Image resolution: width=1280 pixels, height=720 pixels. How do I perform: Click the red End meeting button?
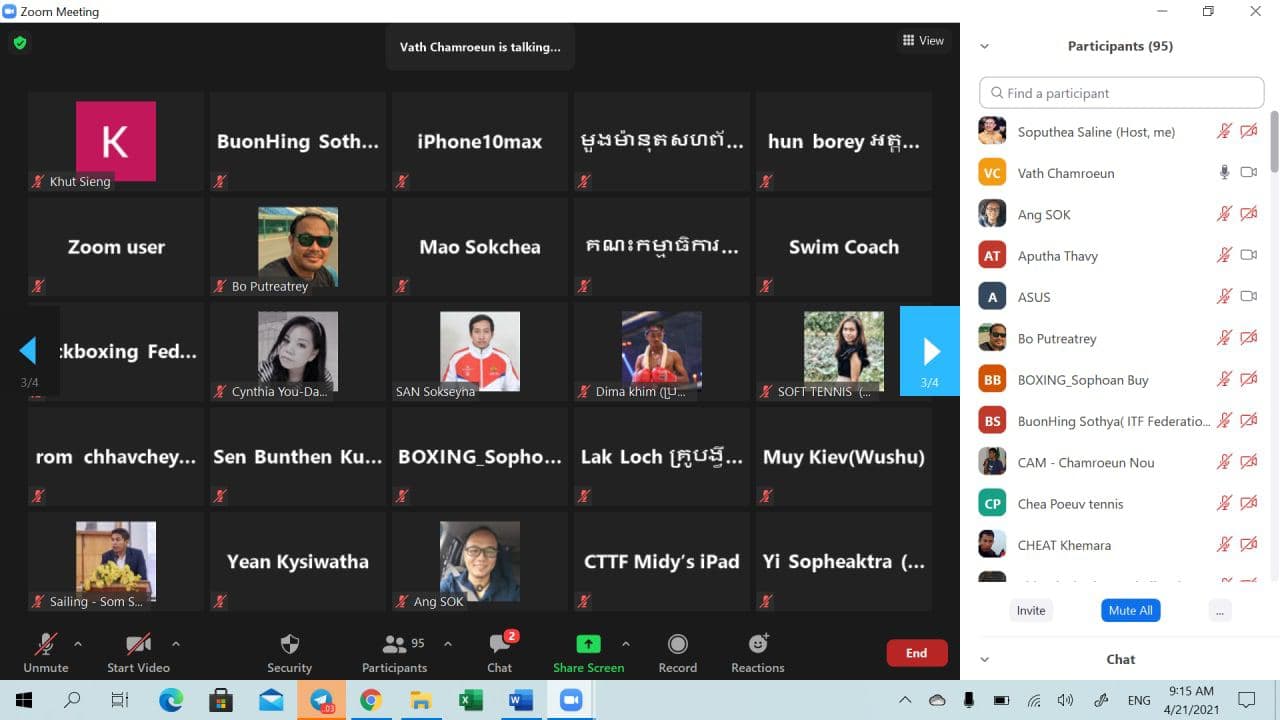[916, 653]
